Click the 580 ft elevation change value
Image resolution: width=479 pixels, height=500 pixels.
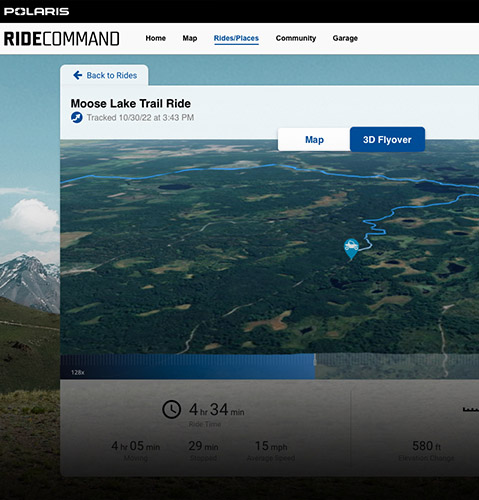(x=426, y=446)
